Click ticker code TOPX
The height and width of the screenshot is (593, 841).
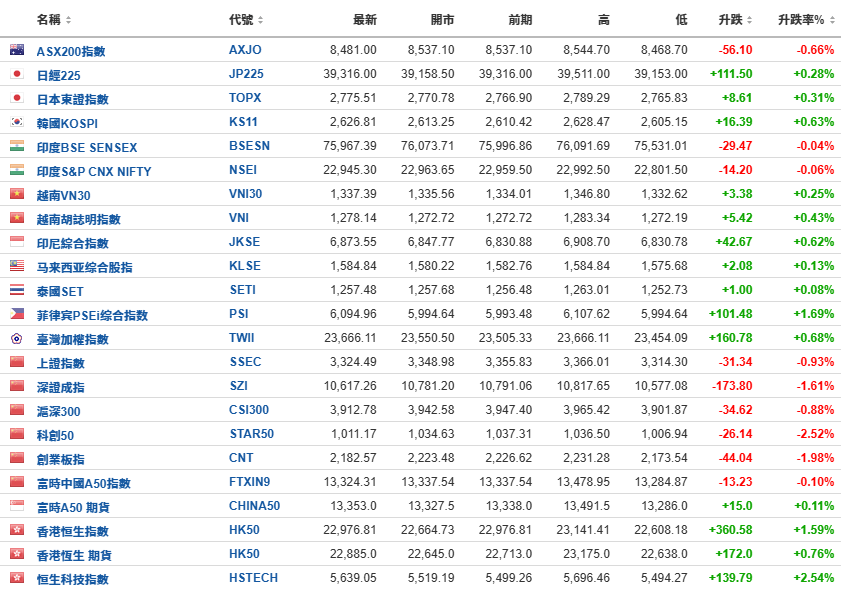[x=245, y=98]
